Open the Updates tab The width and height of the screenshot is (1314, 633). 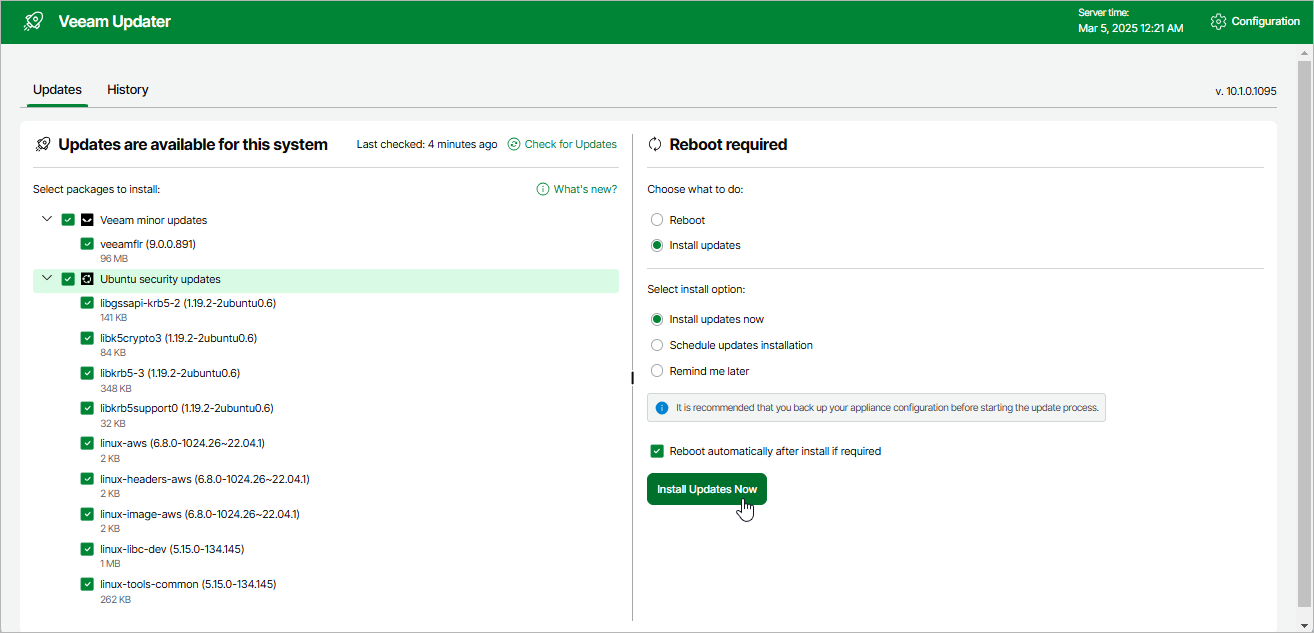coord(57,90)
